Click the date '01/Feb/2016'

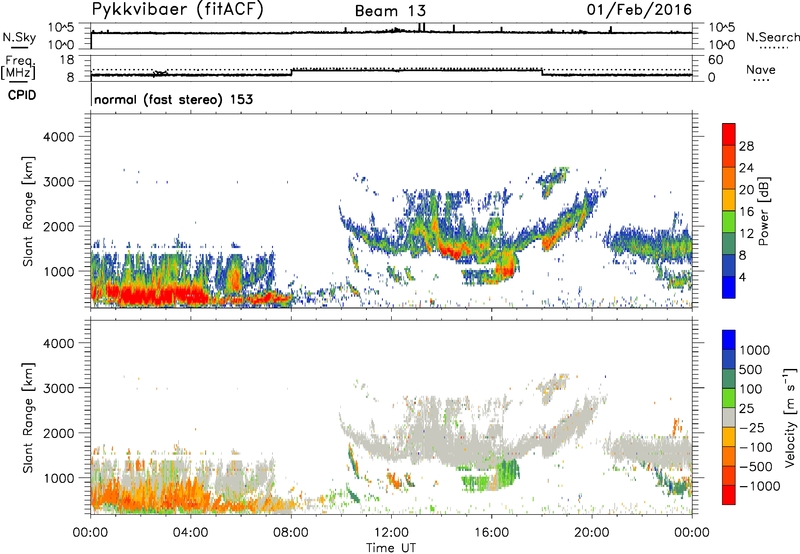coord(639,9)
